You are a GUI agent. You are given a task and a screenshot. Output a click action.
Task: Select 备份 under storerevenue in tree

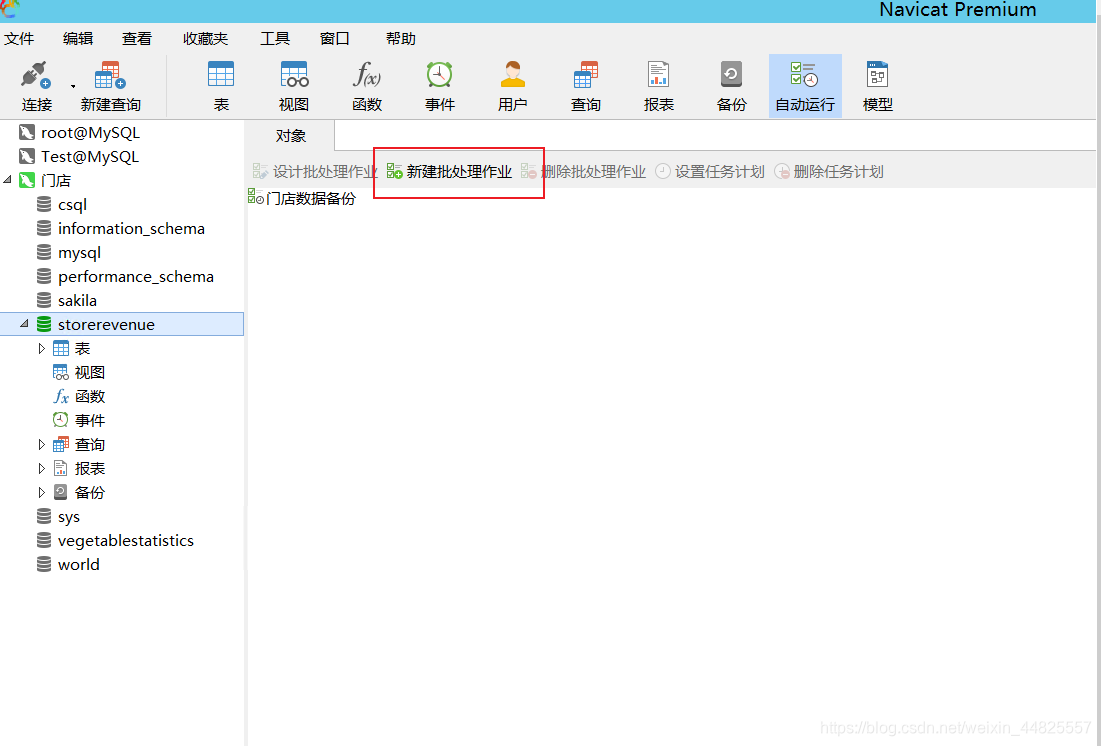coord(90,492)
